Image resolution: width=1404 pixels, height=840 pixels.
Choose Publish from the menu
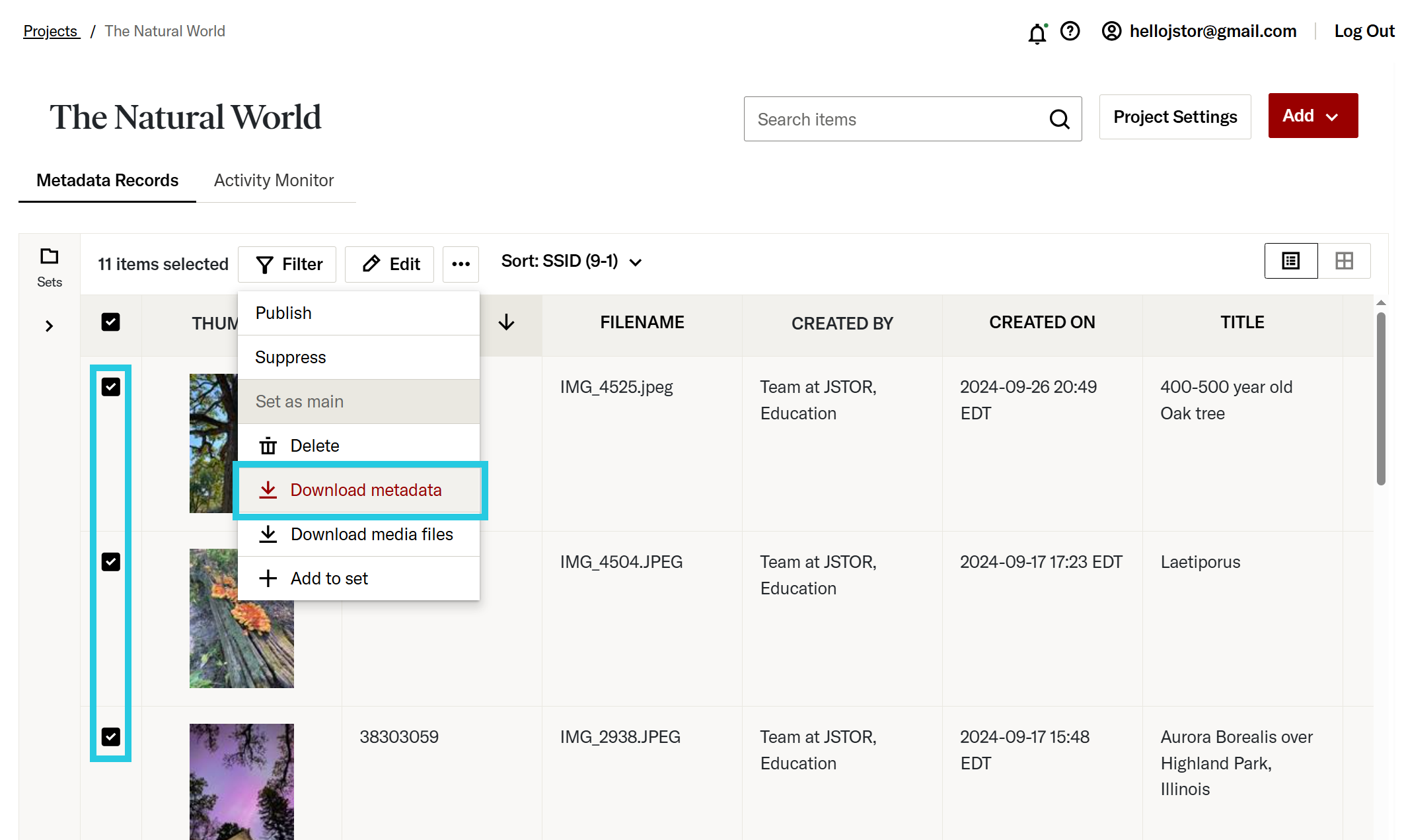click(x=359, y=313)
